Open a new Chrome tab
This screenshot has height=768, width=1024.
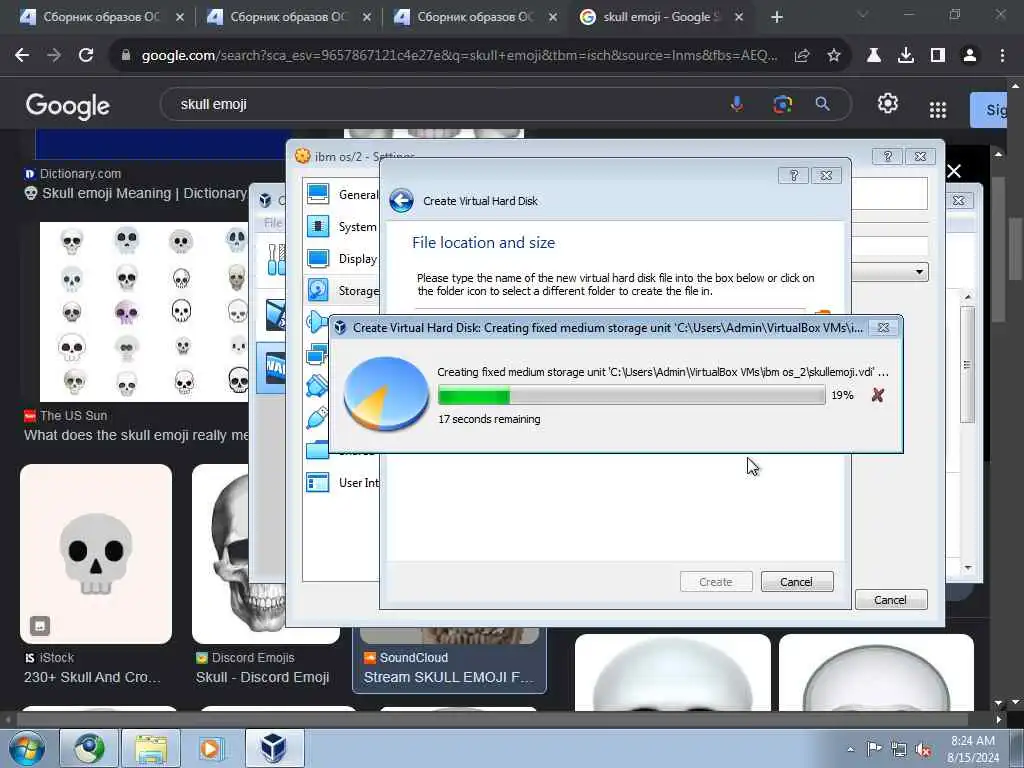pos(776,18)
